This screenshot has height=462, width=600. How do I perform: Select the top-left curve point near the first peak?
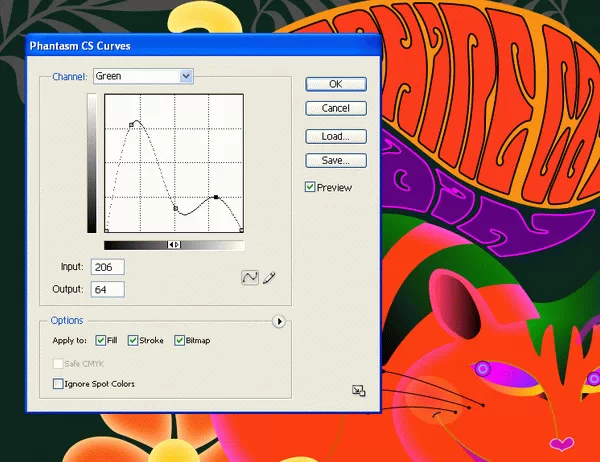point(132,125)
